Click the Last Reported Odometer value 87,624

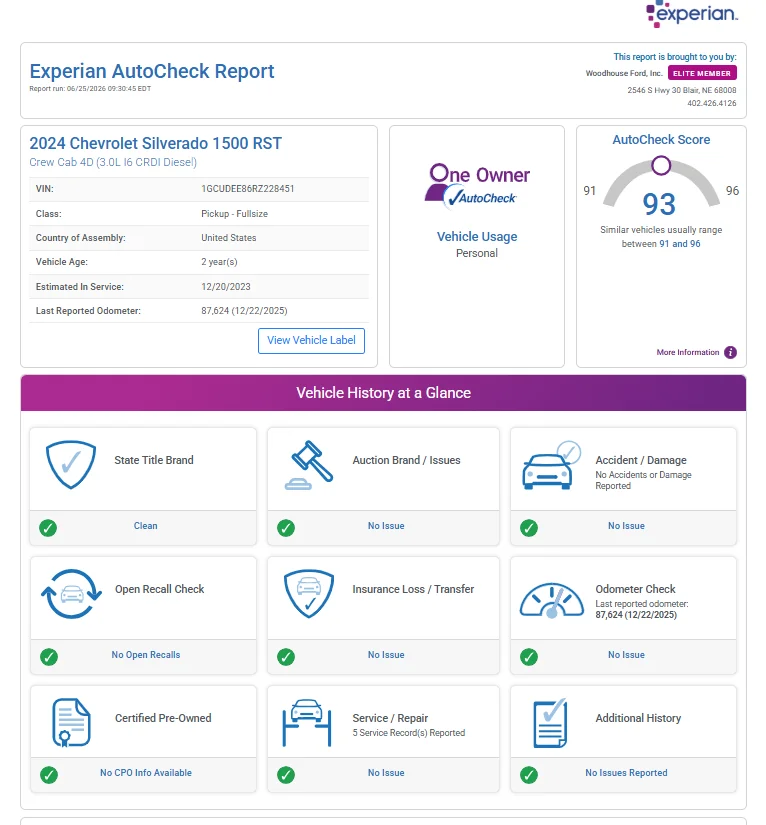coord(244,311)
